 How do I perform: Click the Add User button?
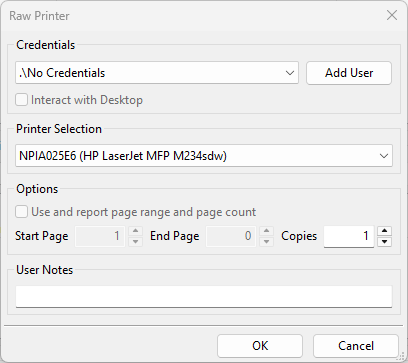(349, 73)
